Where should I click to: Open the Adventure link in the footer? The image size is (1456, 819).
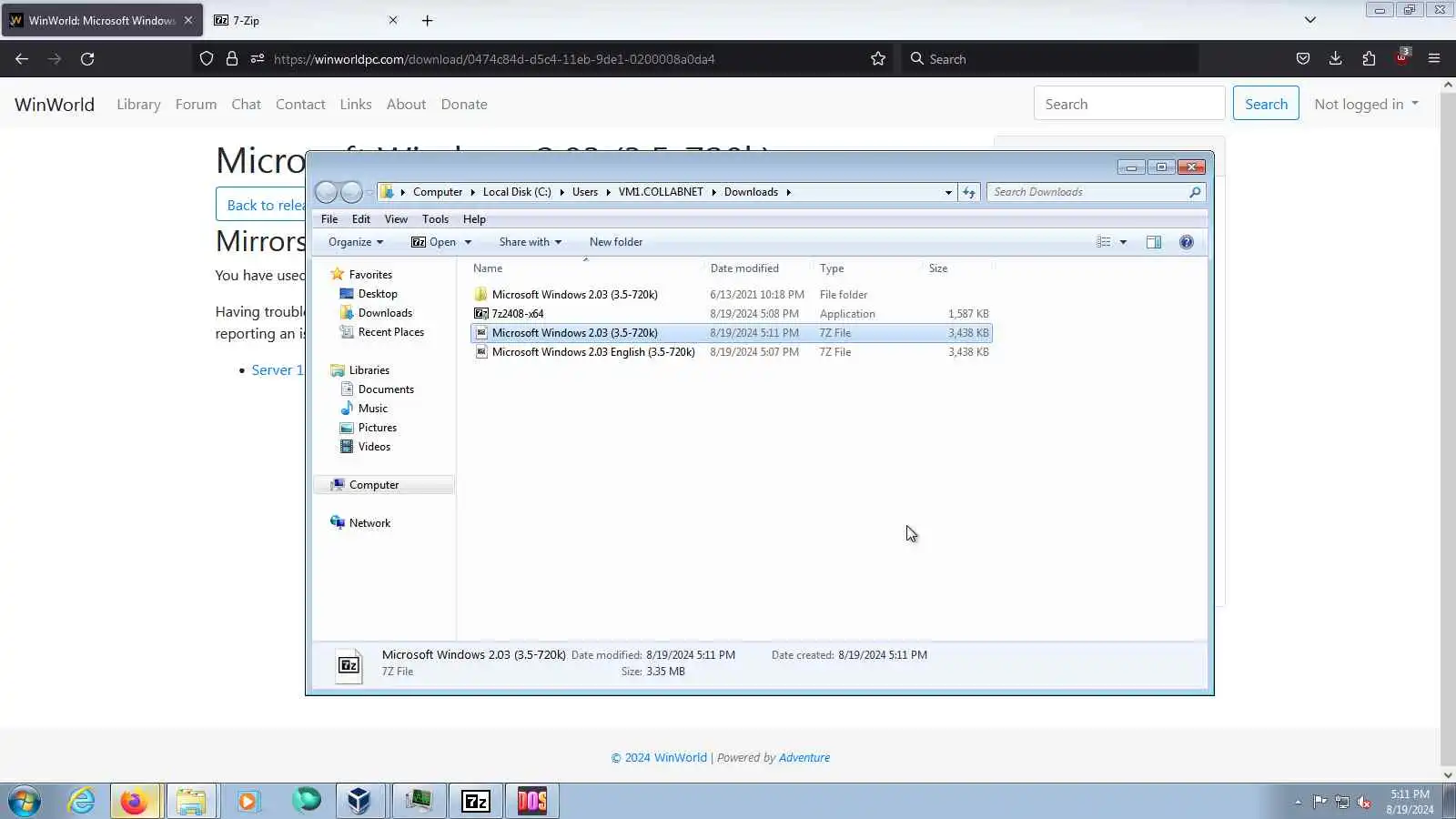pyautogui.click(x=804, y=758)
